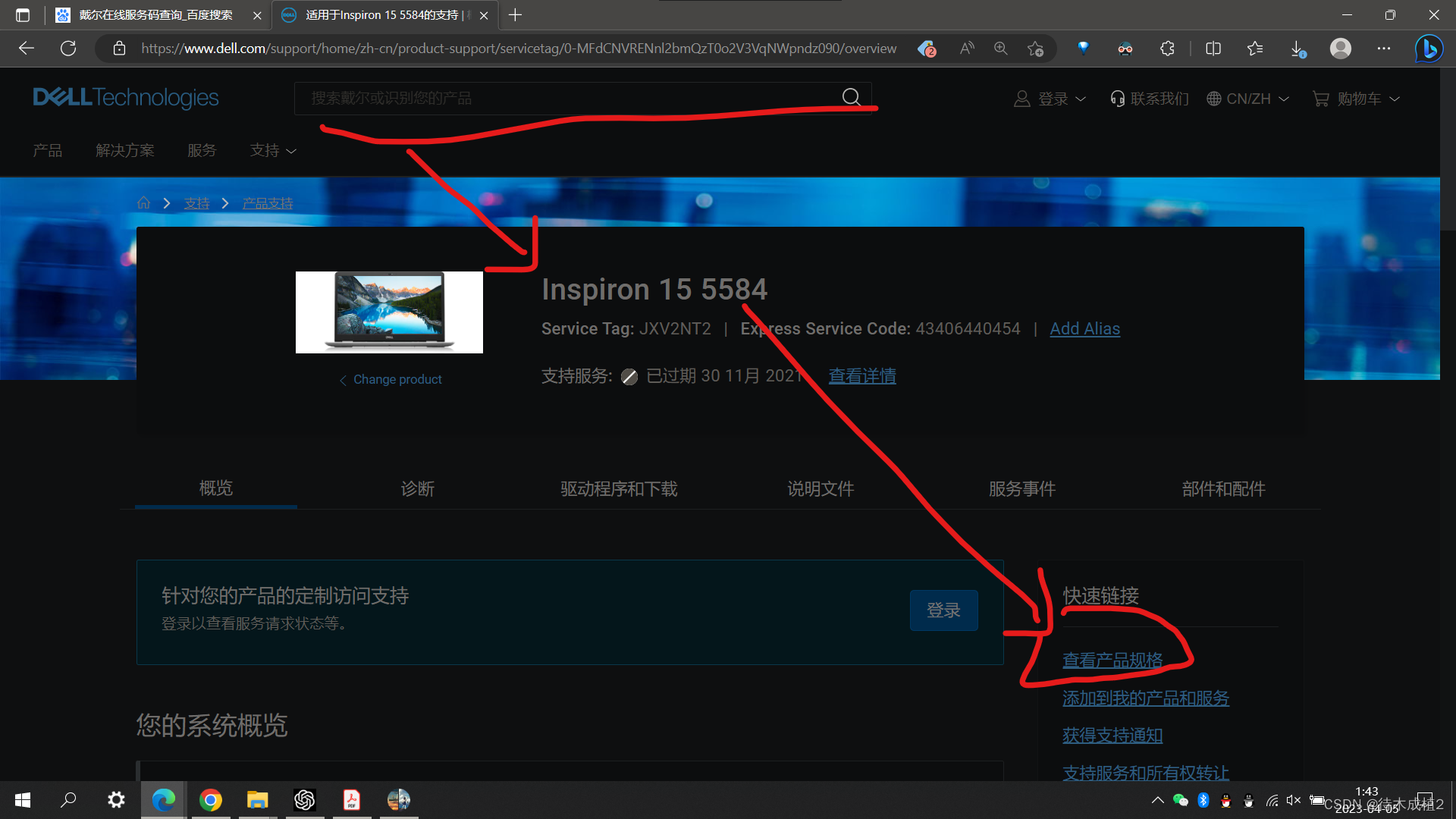
Task: Open the Bing Copilot sidebar button
Action: point(1429,49)
